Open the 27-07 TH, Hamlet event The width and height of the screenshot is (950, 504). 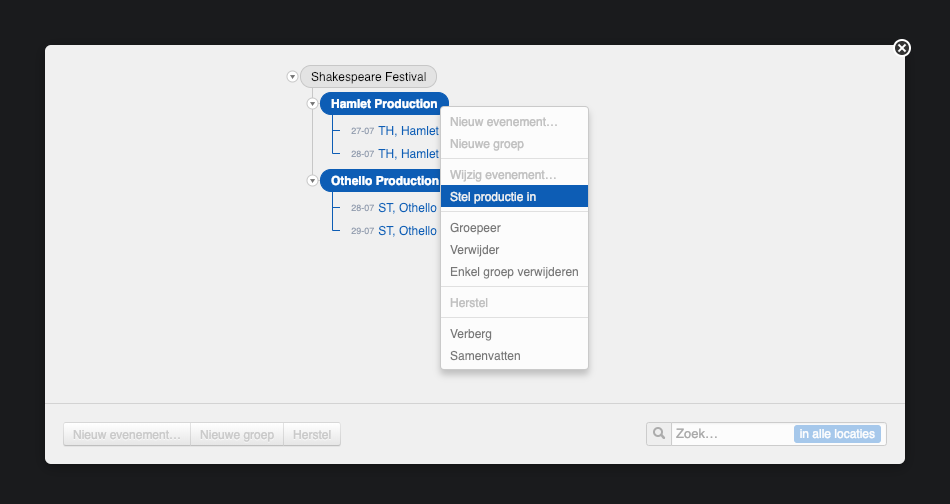pyautogui.click(x=407, y=131)
